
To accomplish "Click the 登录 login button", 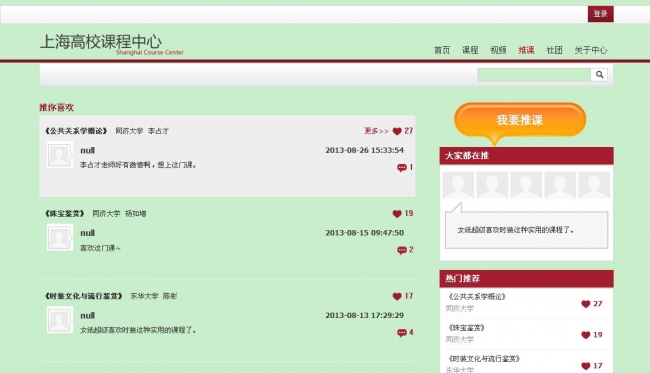I will [x=600, y=14].
